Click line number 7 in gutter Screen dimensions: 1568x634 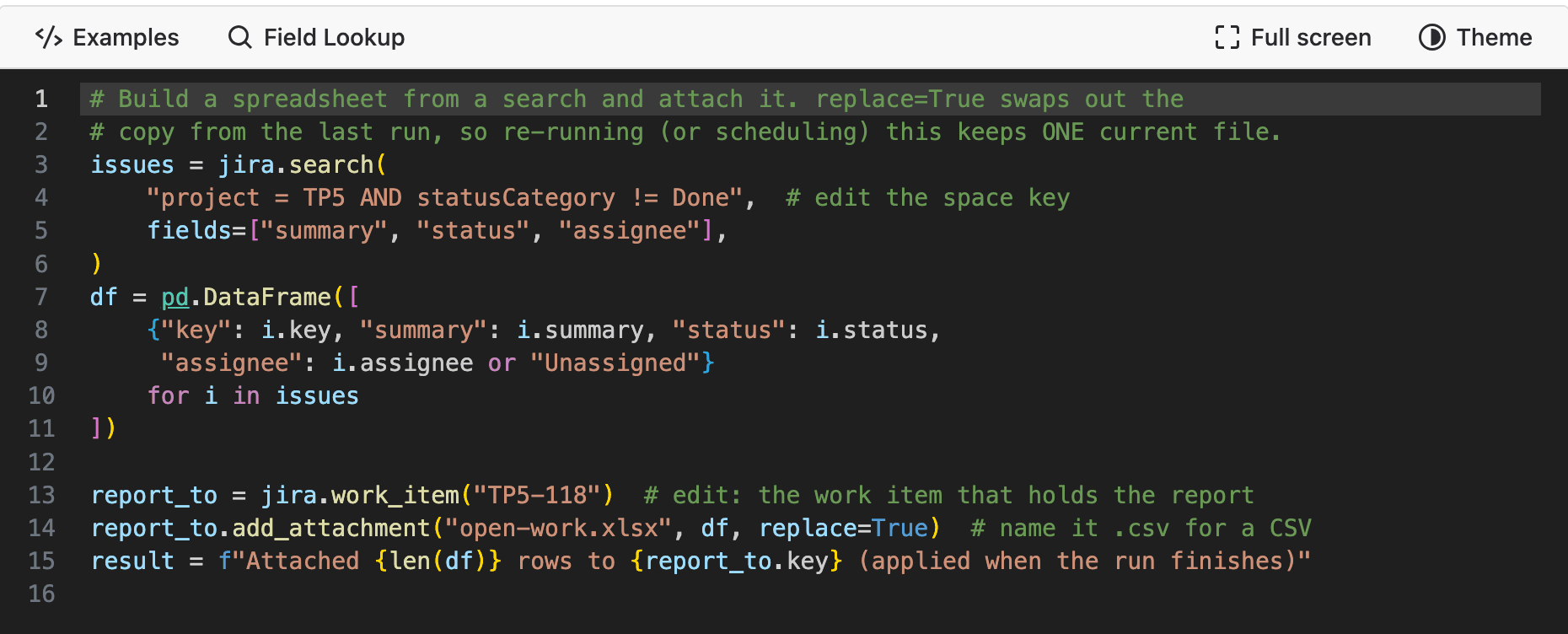41,297
